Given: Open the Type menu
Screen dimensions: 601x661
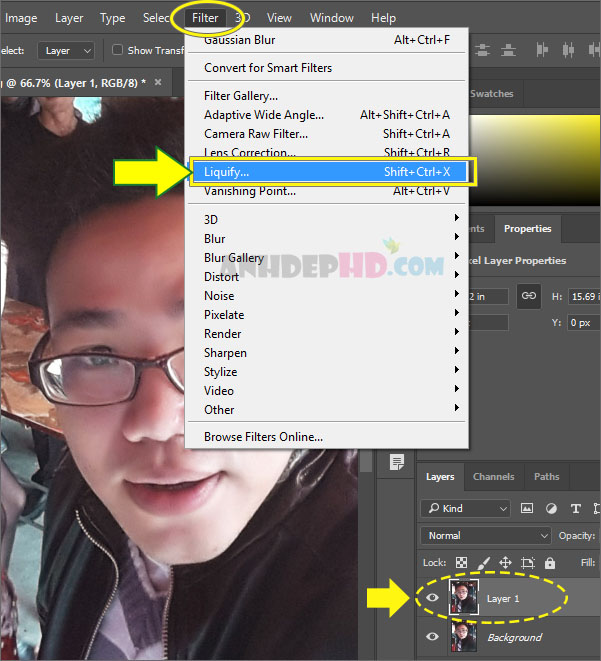Looking at the screenshot, I should click(x=113, y=18).
